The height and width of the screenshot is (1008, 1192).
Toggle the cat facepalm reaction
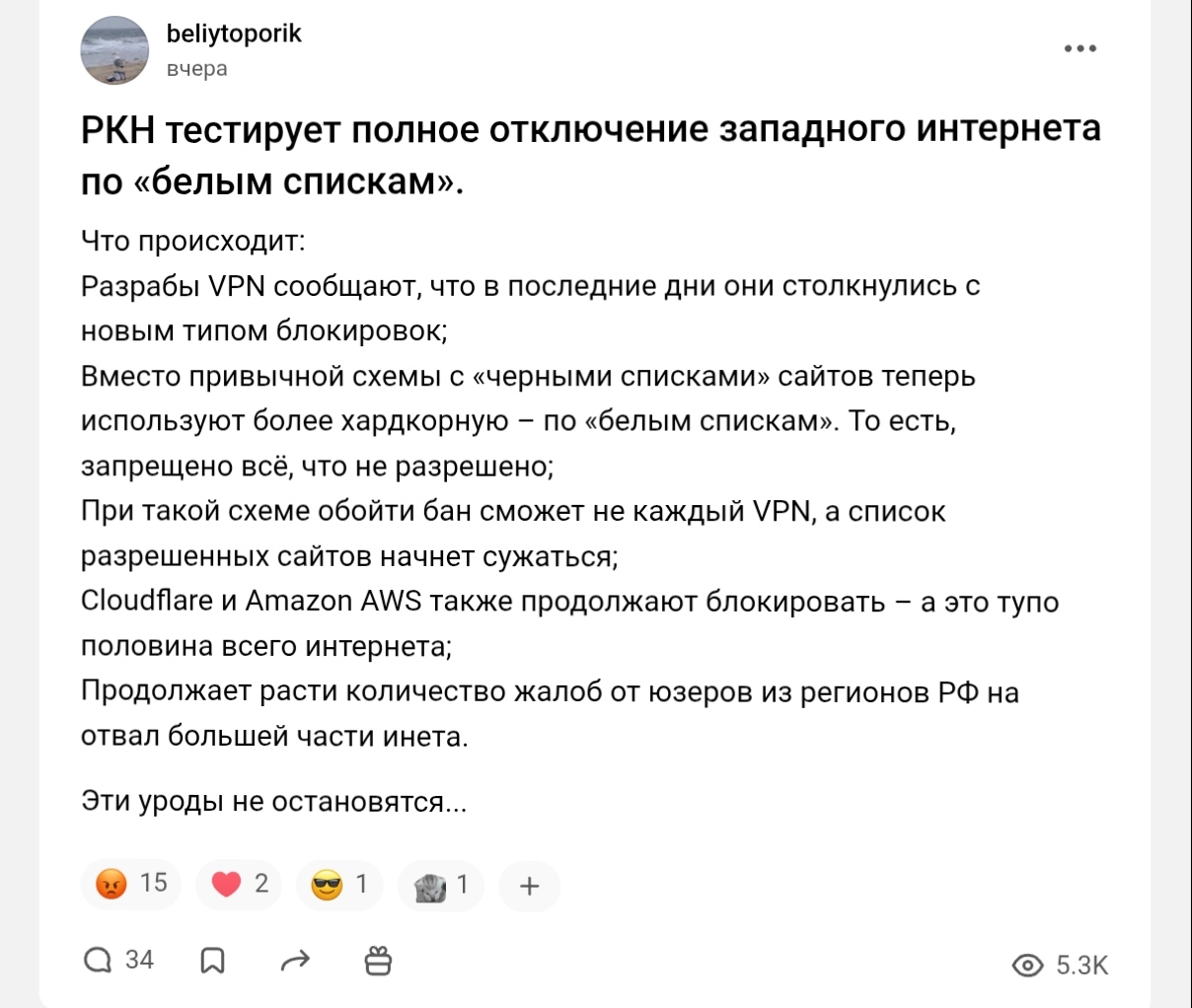pos(440,884)
